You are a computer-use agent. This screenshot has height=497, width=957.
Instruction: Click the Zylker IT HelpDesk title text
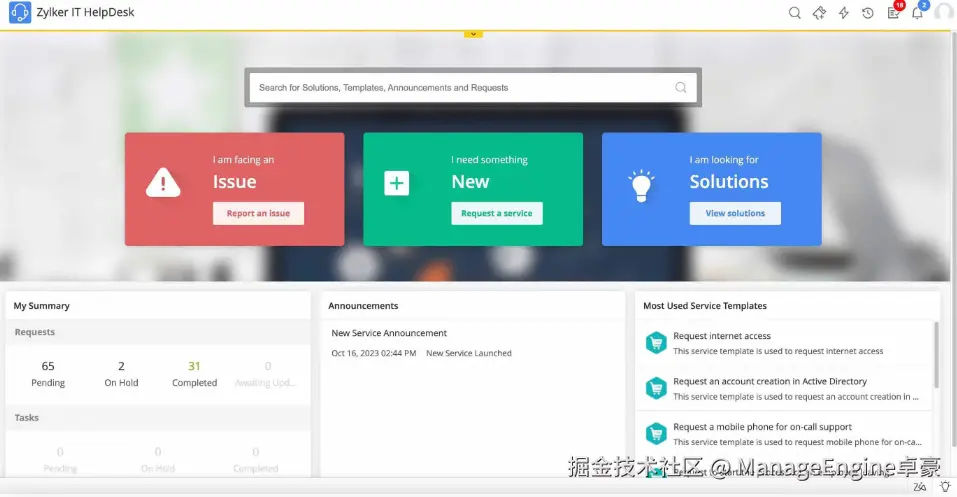point(85,12)
